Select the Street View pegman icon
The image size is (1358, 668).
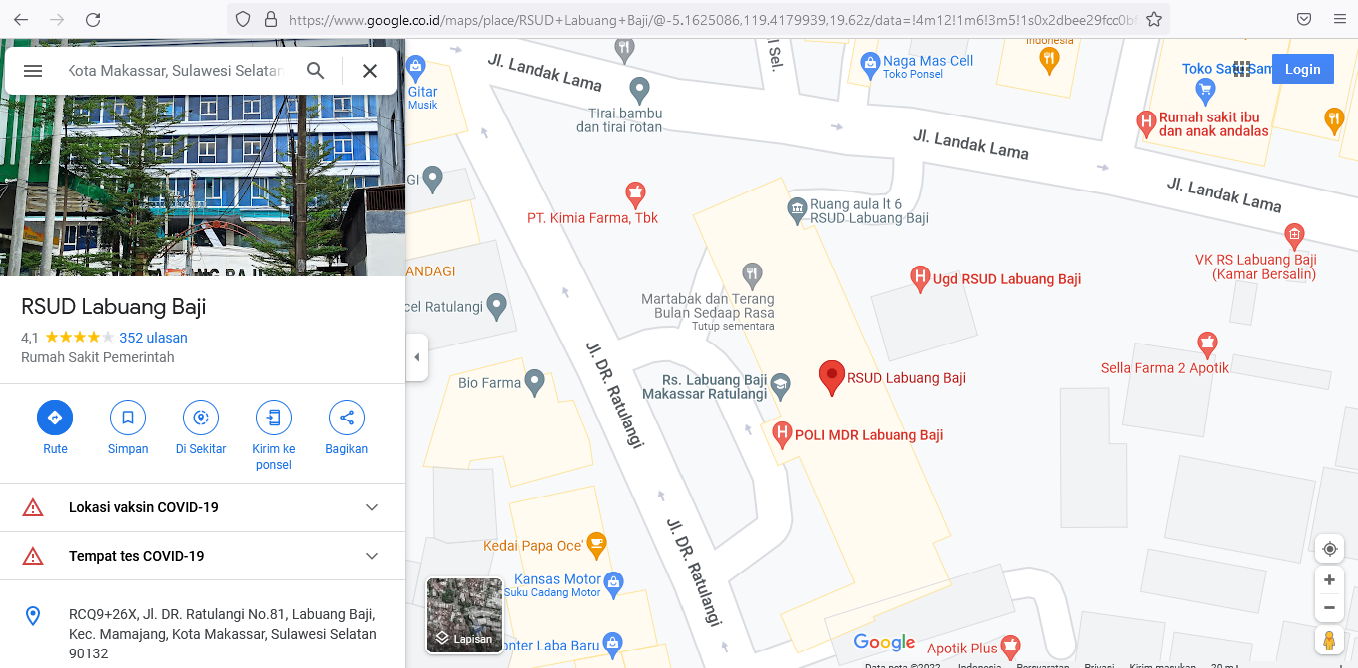(1329, 640)
